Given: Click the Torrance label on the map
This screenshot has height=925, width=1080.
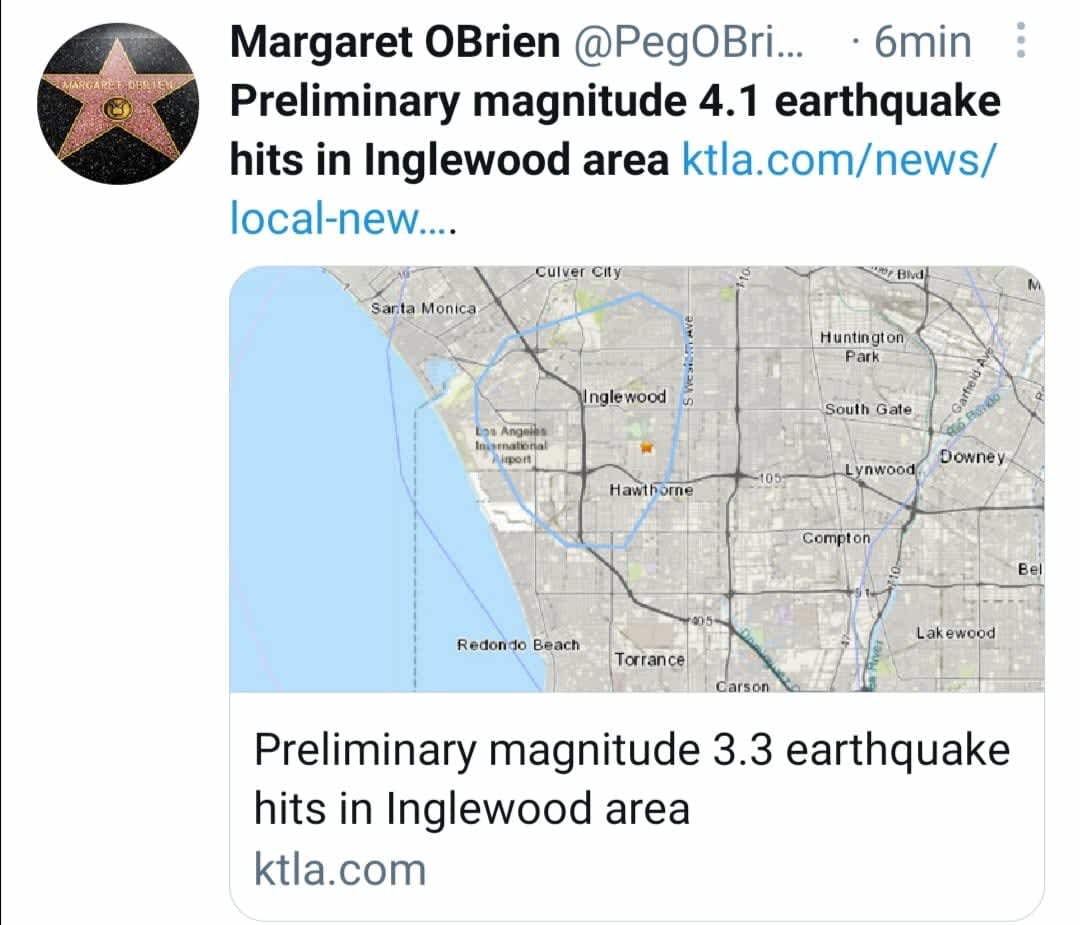Looking at the screenshot, I should pos(650,659).
